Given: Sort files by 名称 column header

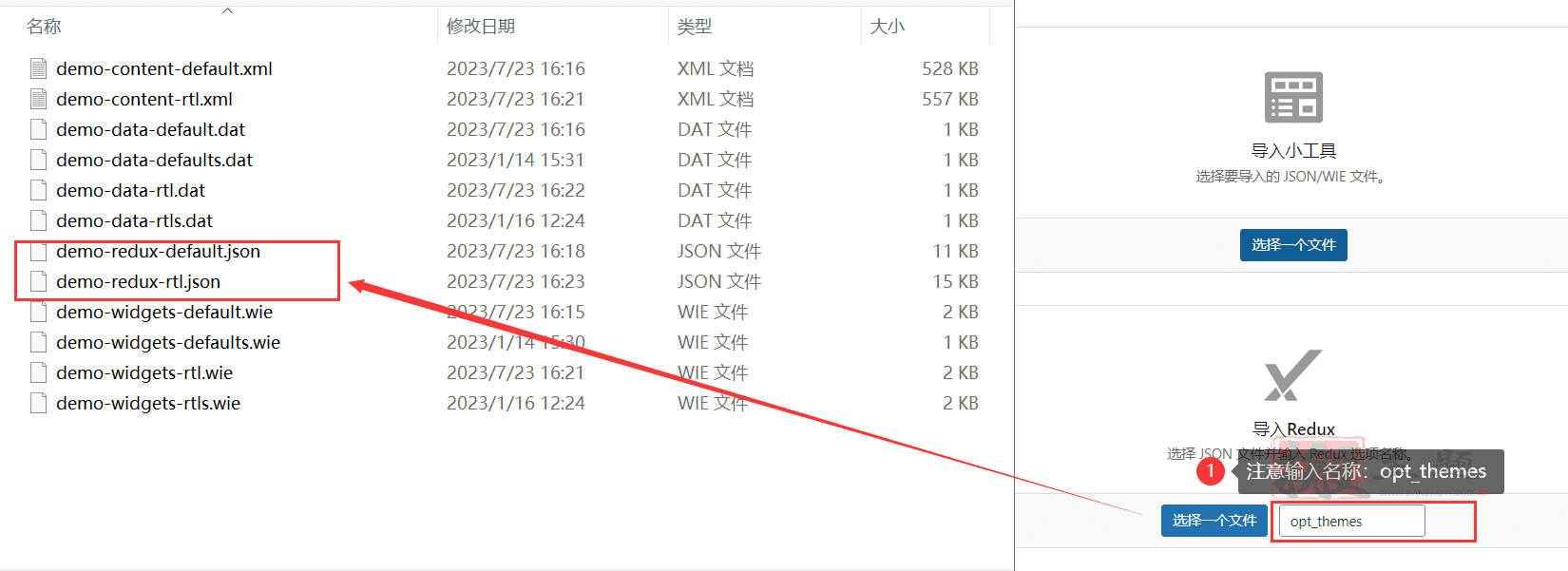Looking at the screenshot, I should click(44, 26).
